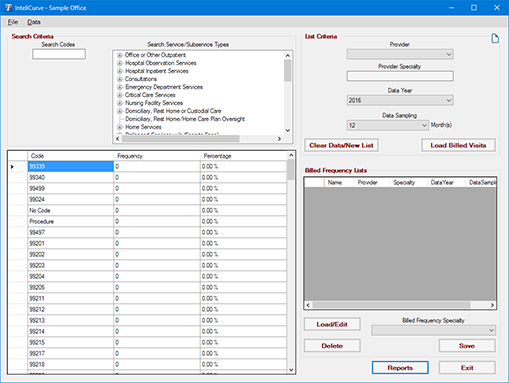The width and height of the screenshot is (509, 383).
Task: Select the 99340 code cell
Action: click(x=70, y=177)
